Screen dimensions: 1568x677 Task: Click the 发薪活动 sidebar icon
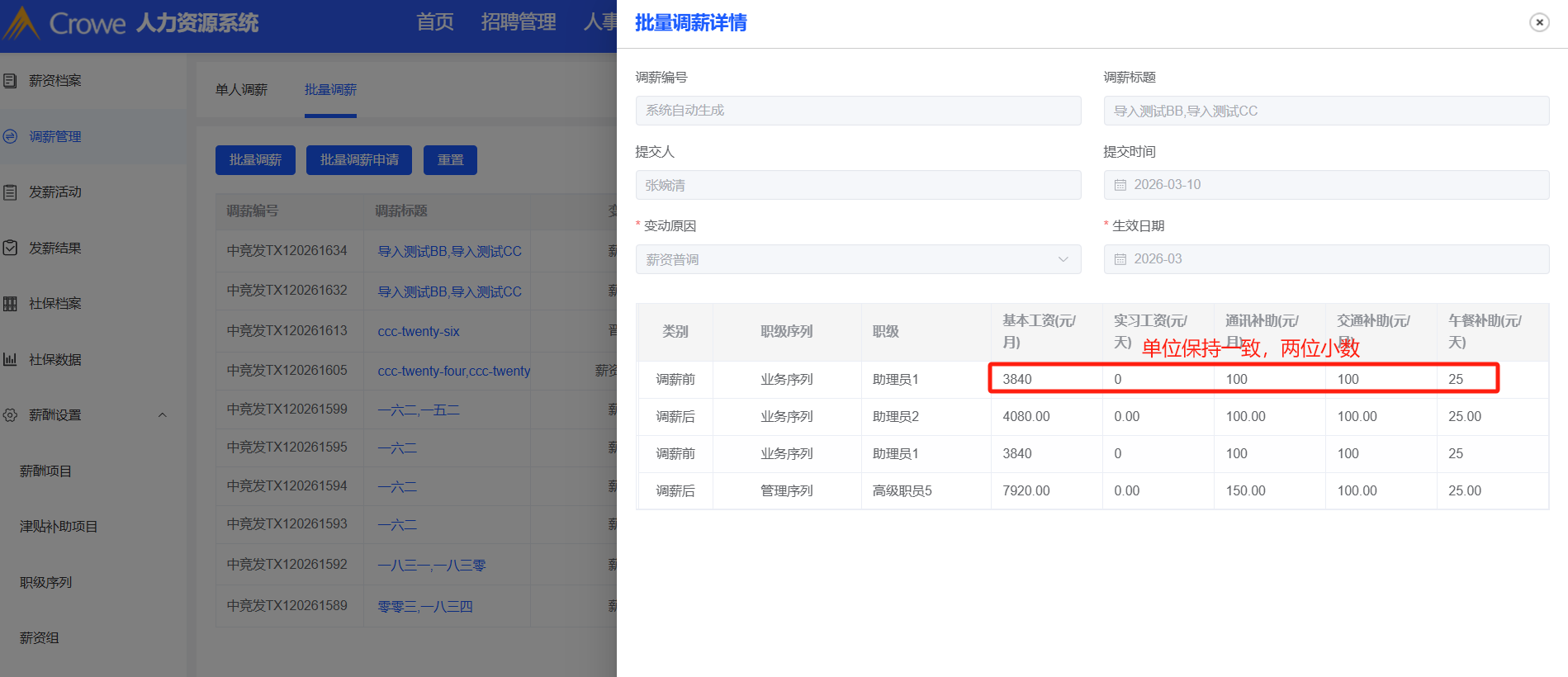(x=10, y=192)
